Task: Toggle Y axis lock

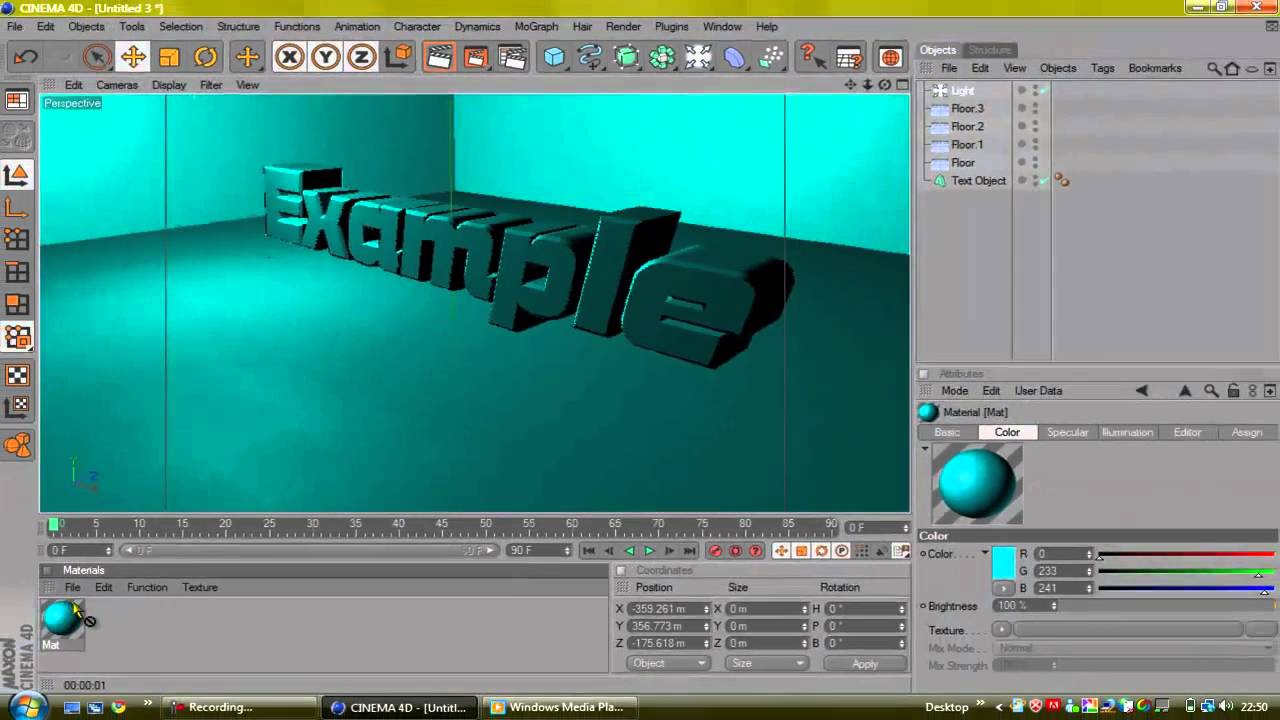Action: click(x=325, y=57)
